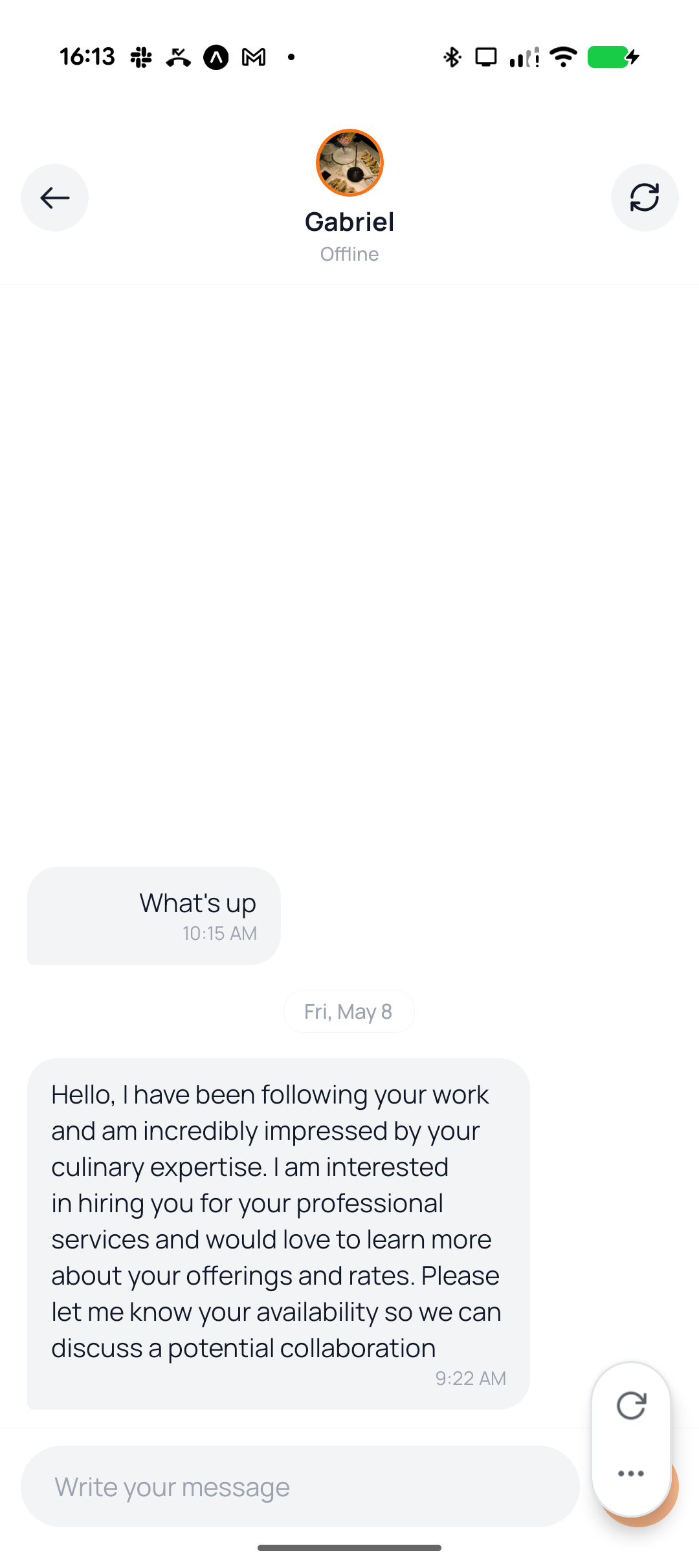Tap the Offline status label
The width and height of the screenshot is (699, 1568).
point(349,254)
